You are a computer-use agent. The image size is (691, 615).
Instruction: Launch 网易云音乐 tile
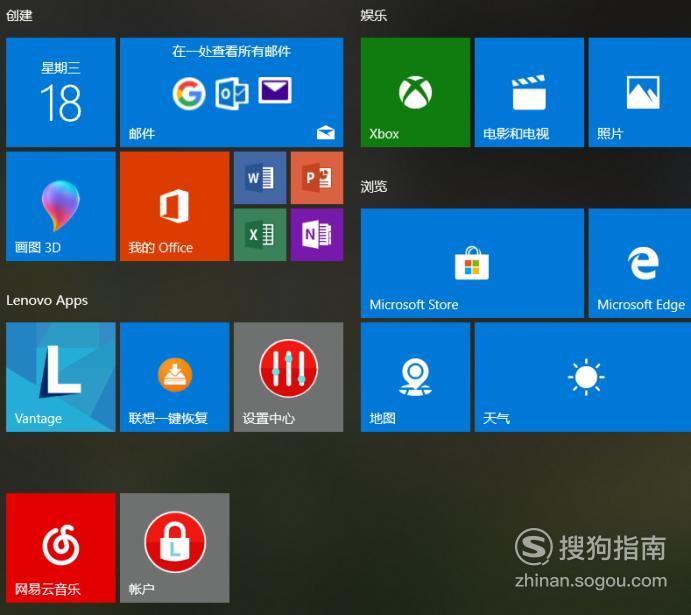click(61, 548)
